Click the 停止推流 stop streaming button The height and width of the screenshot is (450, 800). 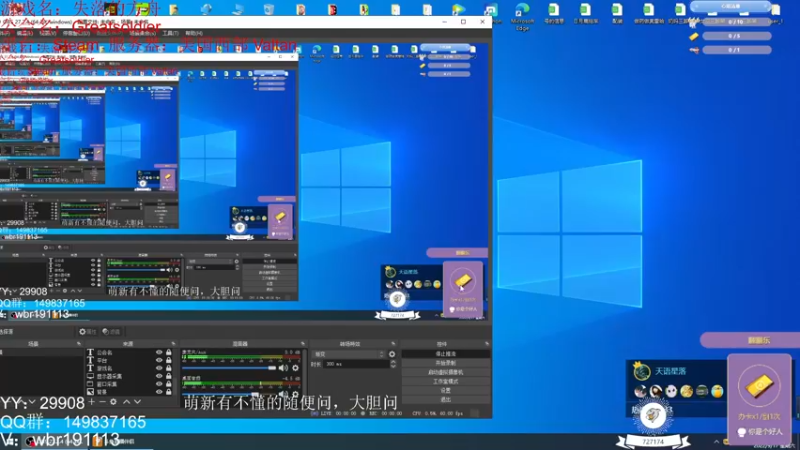tap(445, 354)
